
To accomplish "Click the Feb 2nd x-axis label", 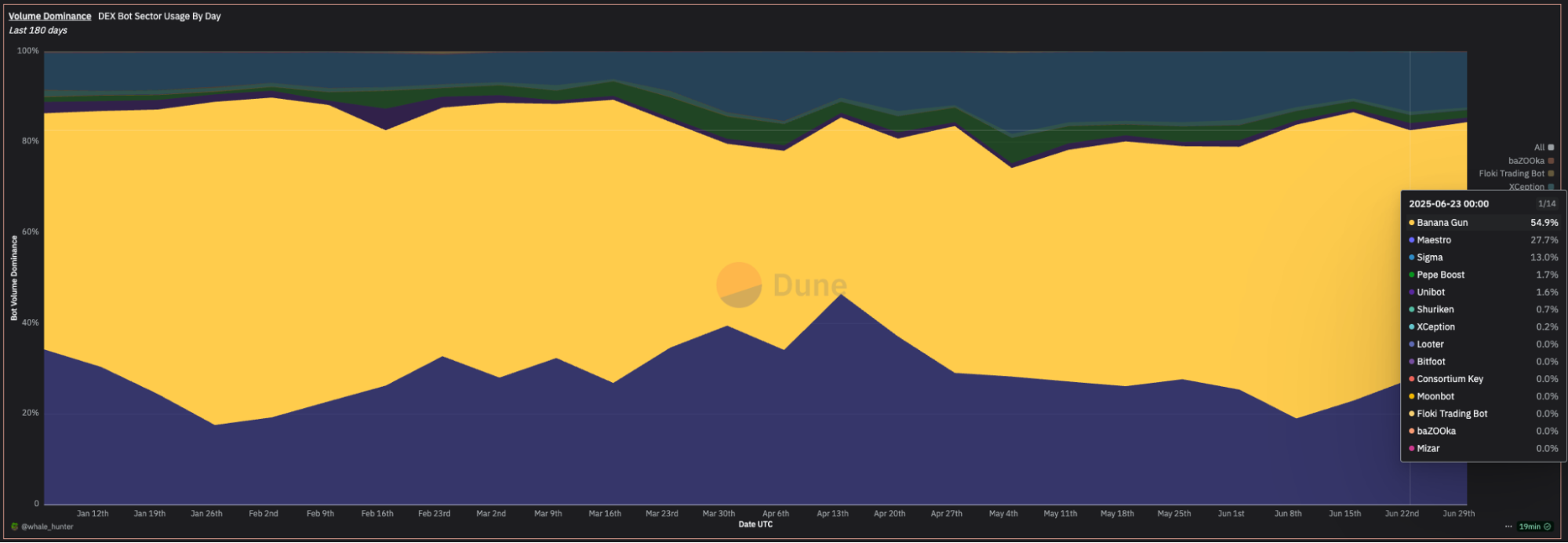I will [264, 513].
